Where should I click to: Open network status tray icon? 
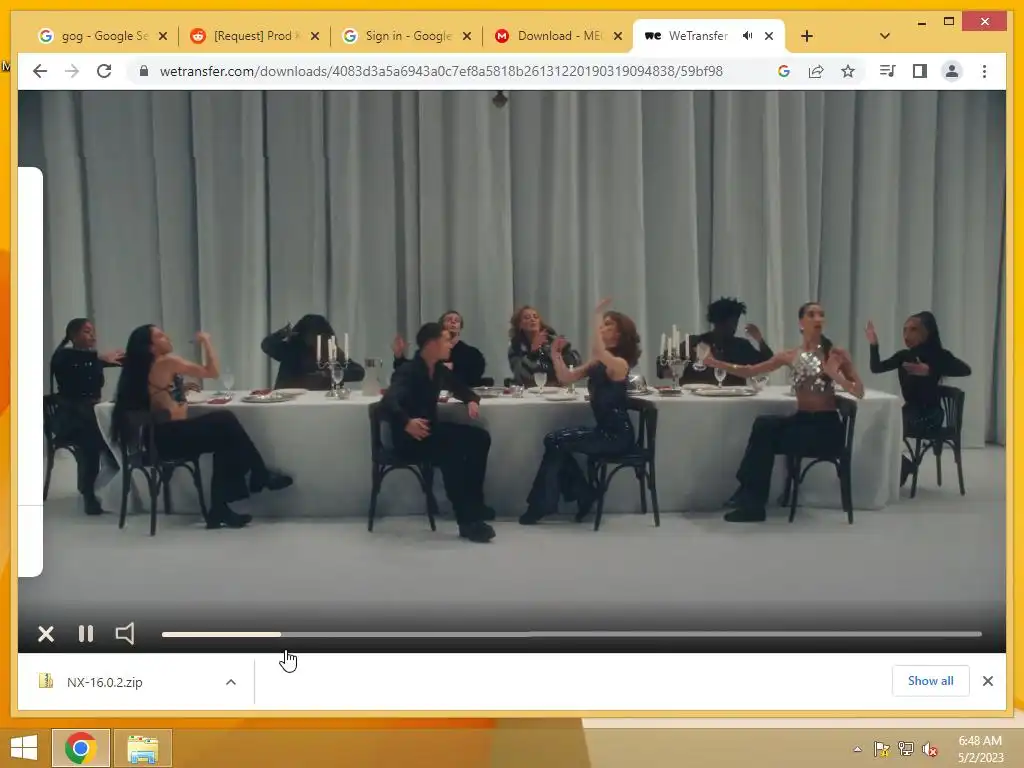click(x=905, y=749)
